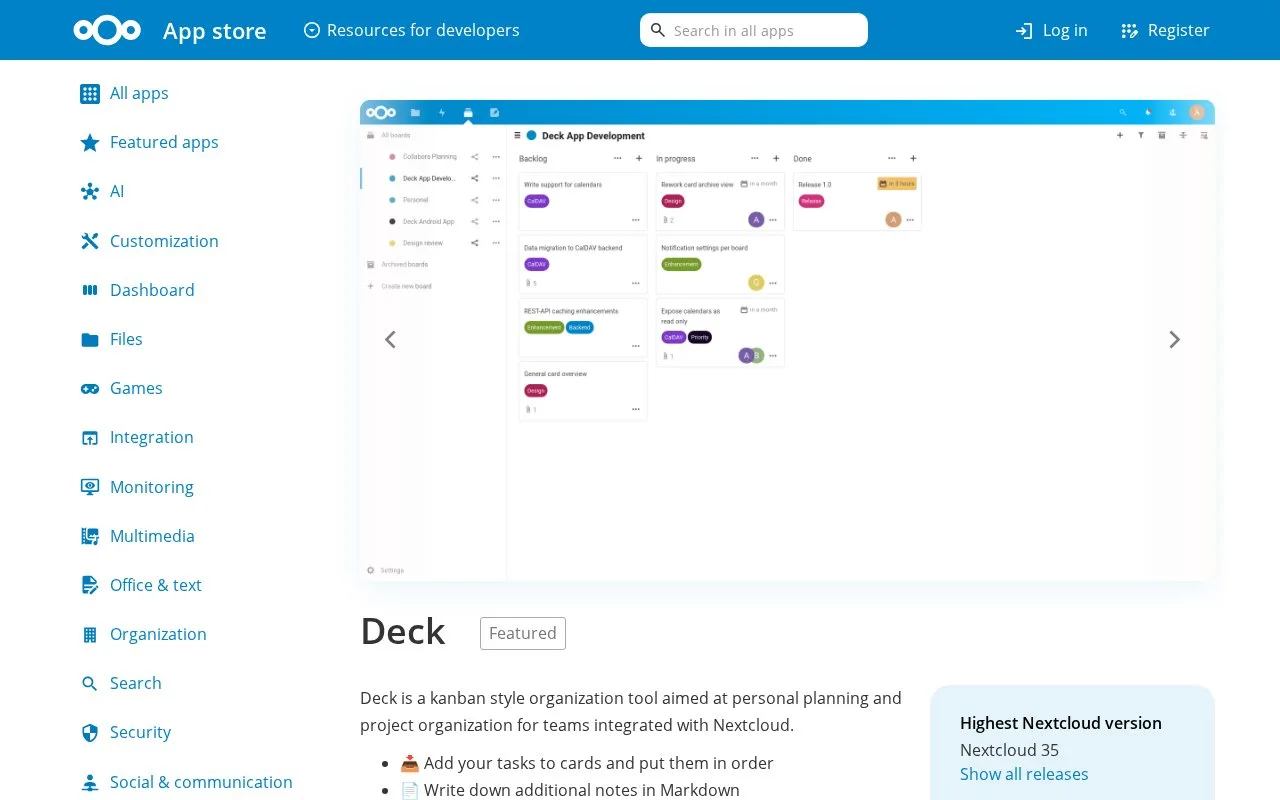
Task: Click the Log in arrow icon
Action: pos(1024,31)
